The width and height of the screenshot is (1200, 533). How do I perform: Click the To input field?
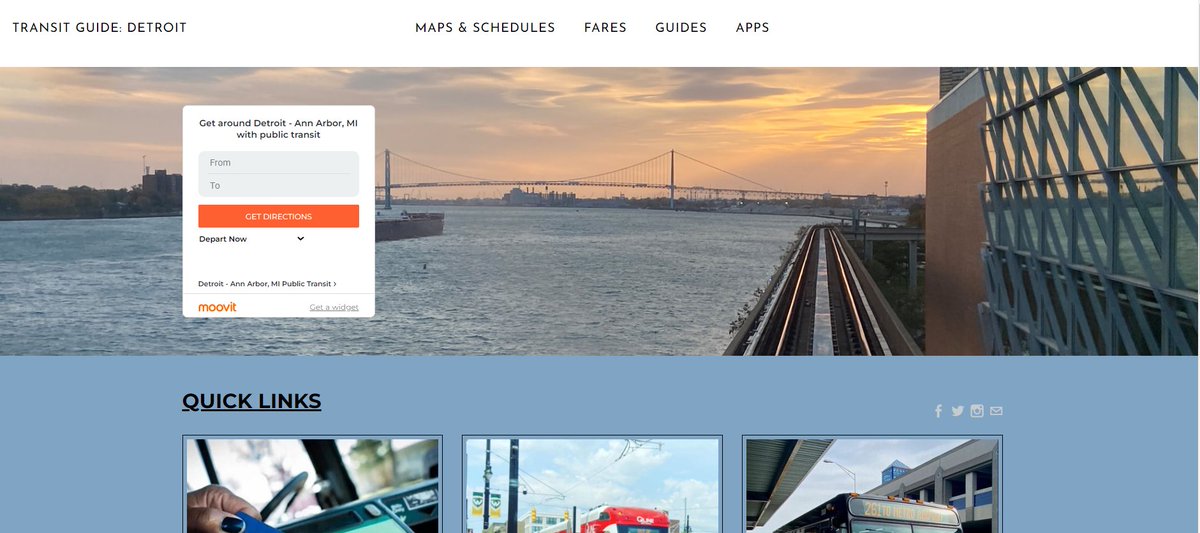tap(278, 185)
